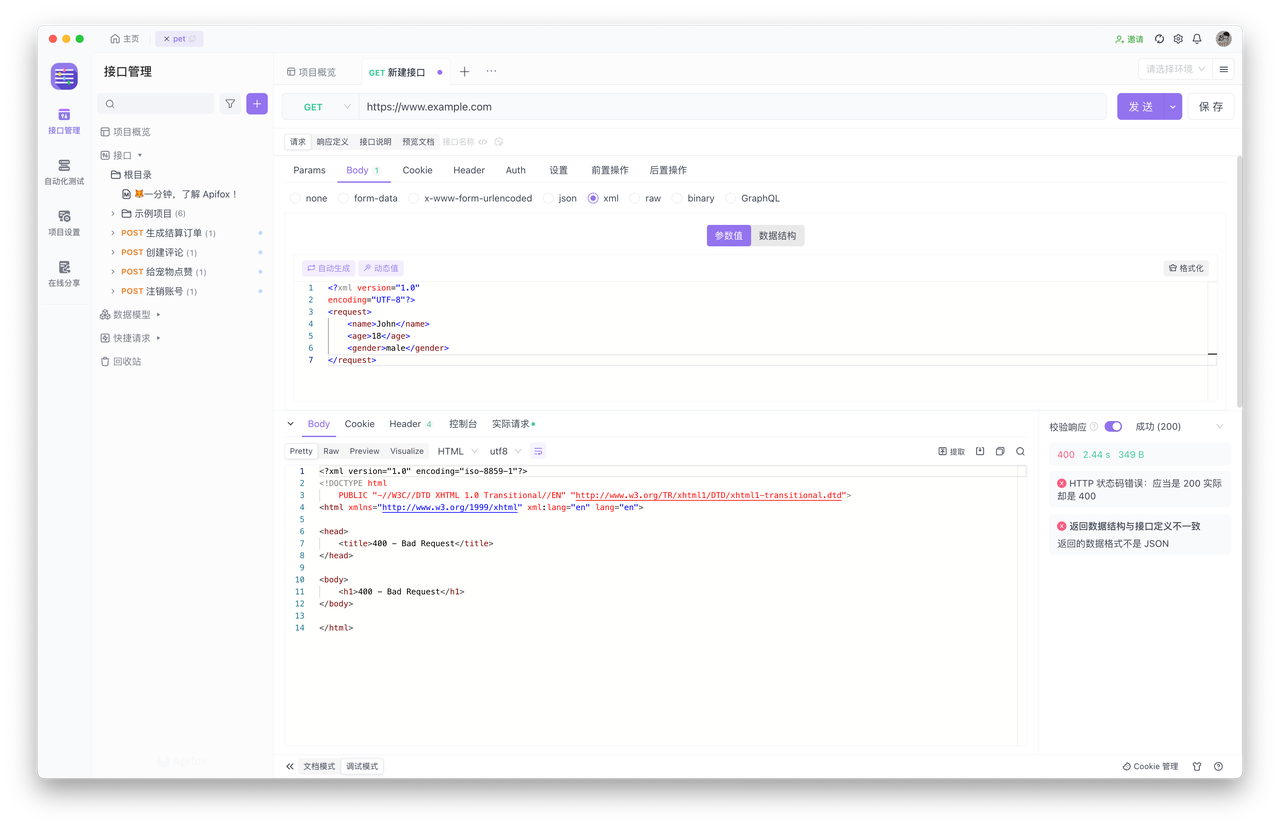Click the 主页 home tab

click(125, 39)
